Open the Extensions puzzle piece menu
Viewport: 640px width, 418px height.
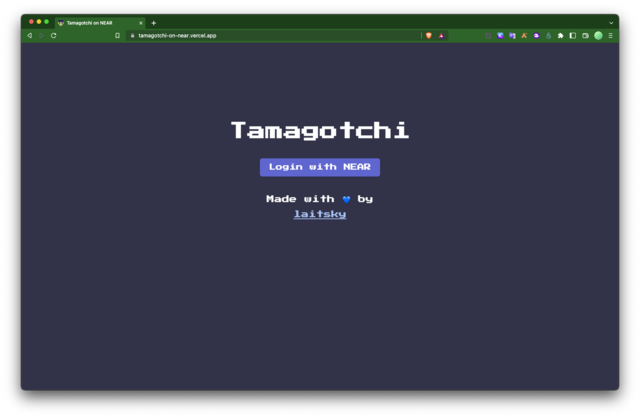[560, 36]
